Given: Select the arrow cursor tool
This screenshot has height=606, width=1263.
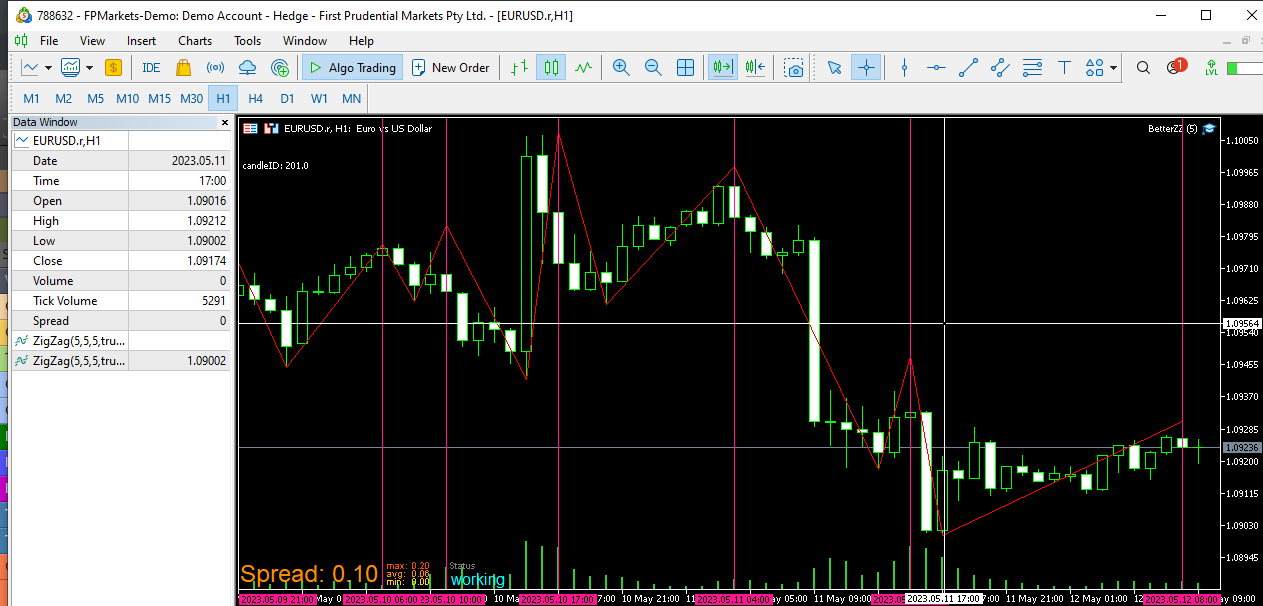Looking at the screenshot, I should (834, 68).
